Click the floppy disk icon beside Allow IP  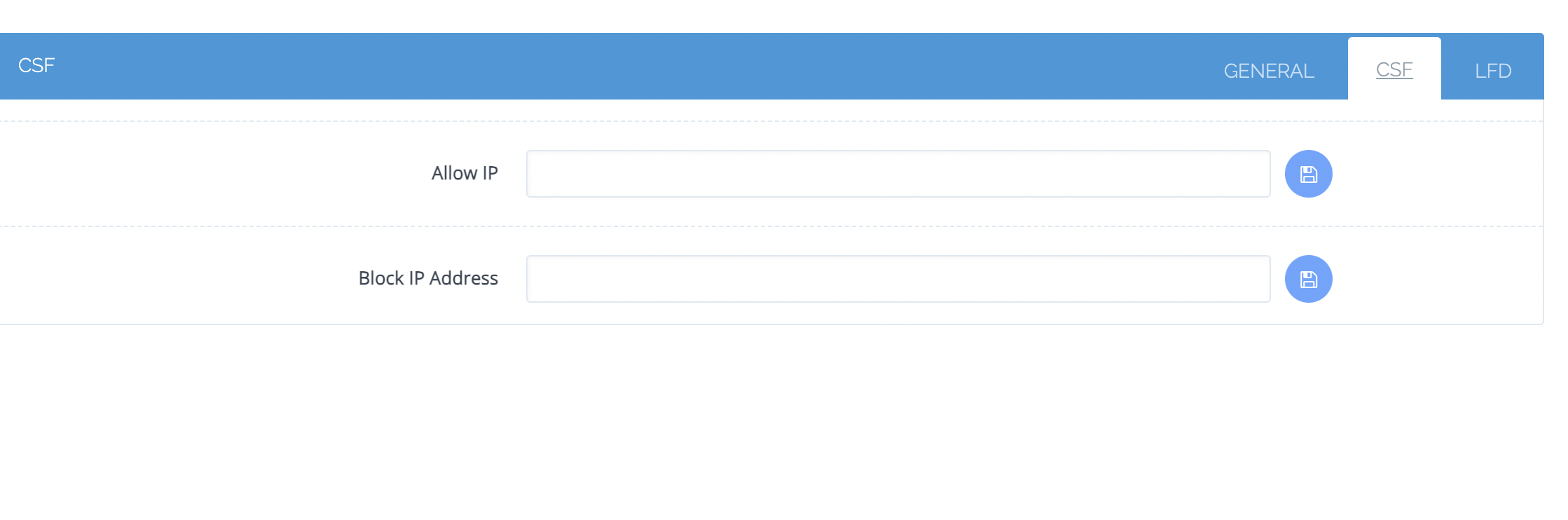pyautogui.click(x=1308, y=174)
